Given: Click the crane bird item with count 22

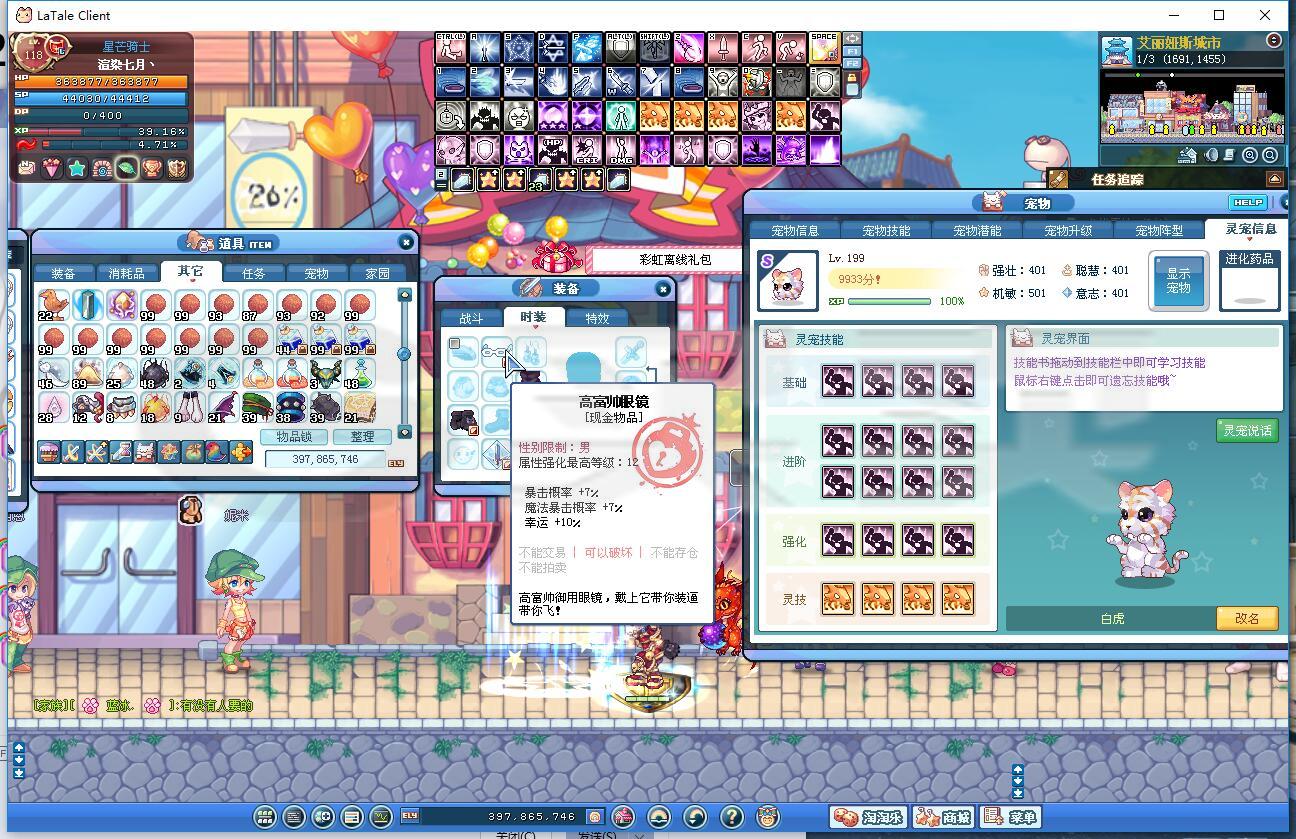Looking at the screenshot, I should point(53,305).
